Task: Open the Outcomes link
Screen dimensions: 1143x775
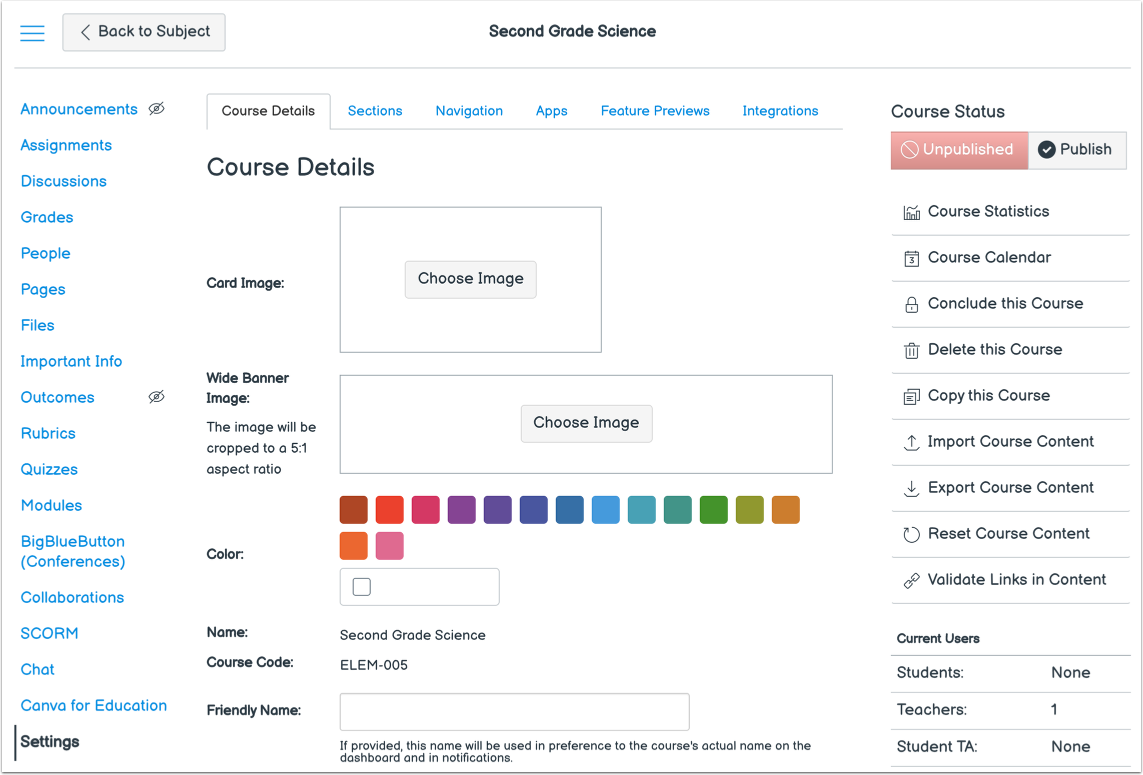Action: pos(58,397)
